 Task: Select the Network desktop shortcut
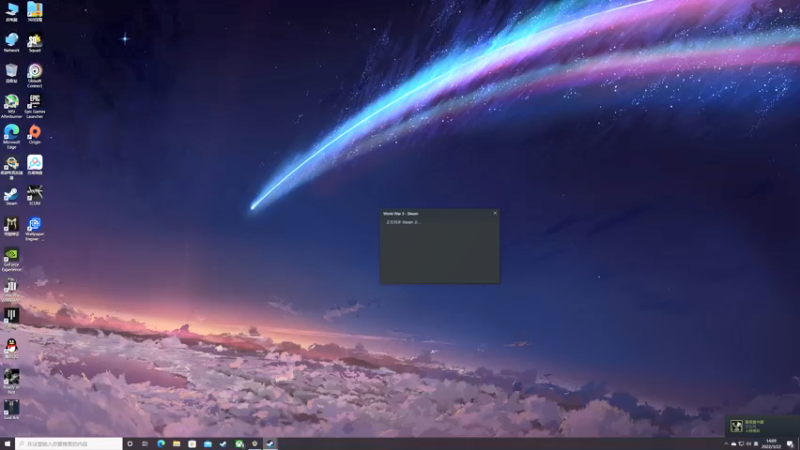point(11,42)
